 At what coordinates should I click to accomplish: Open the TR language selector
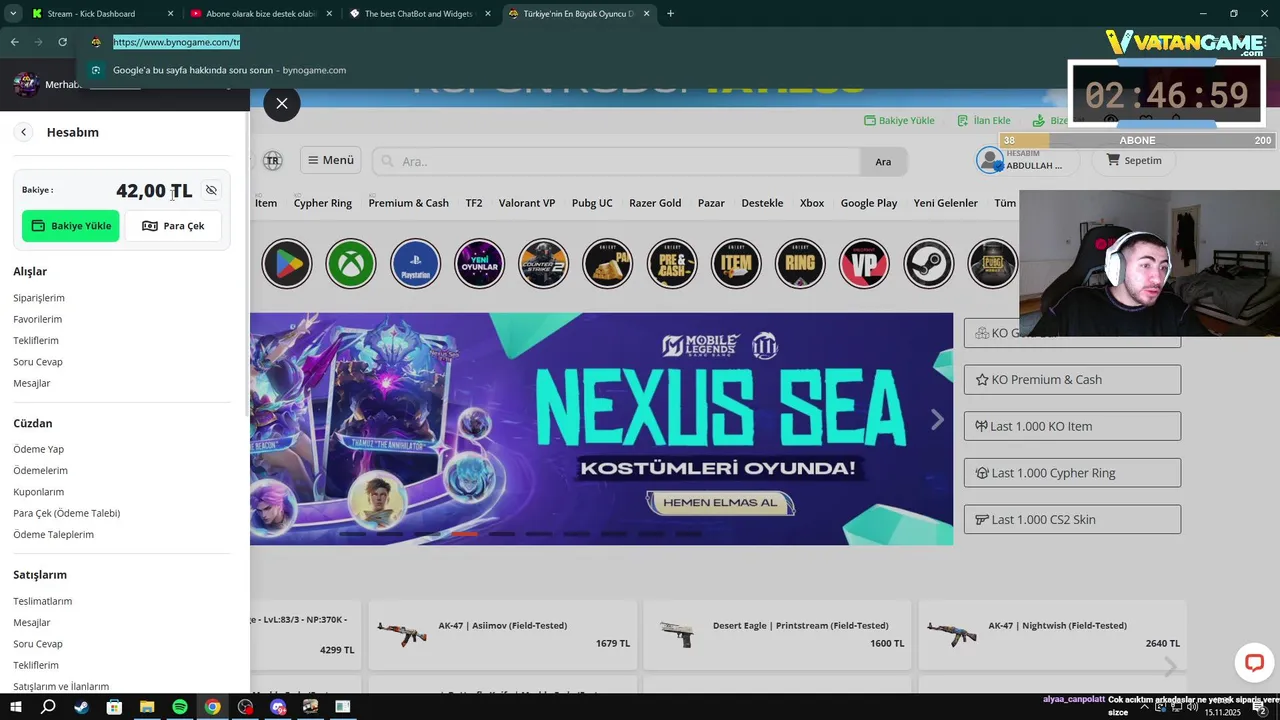coord(272,160)
